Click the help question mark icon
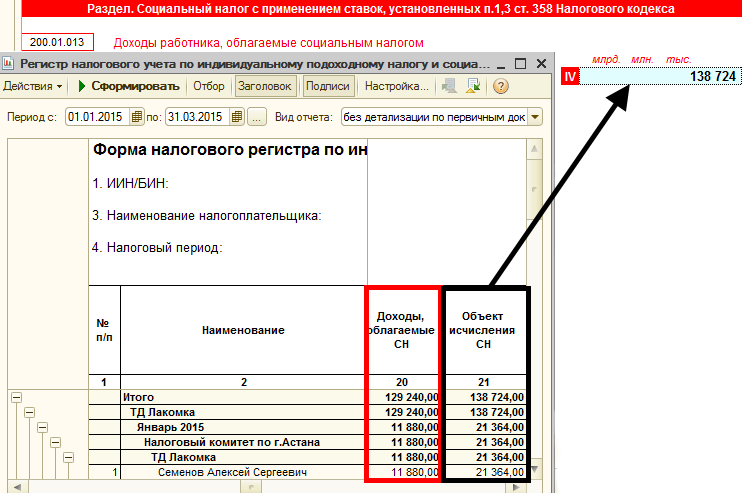 pyautogui.click(x=501, y=86)
